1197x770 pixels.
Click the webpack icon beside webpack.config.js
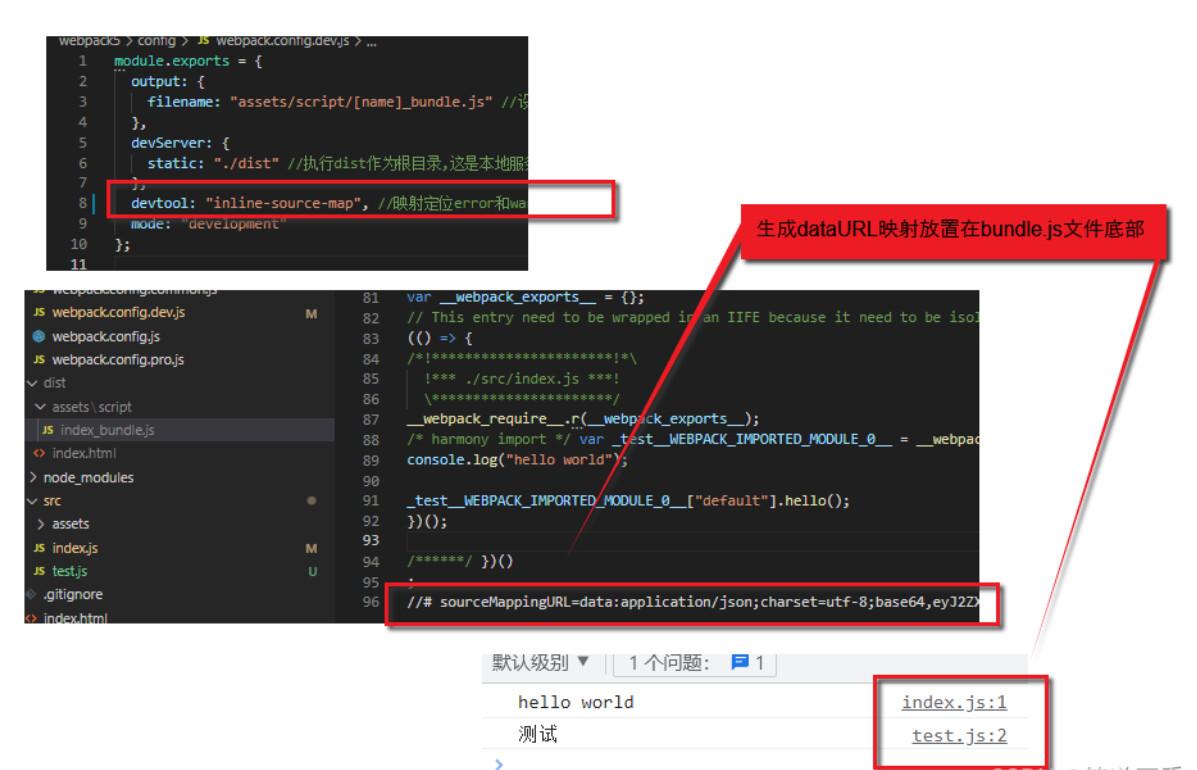[x=39, y=336]
